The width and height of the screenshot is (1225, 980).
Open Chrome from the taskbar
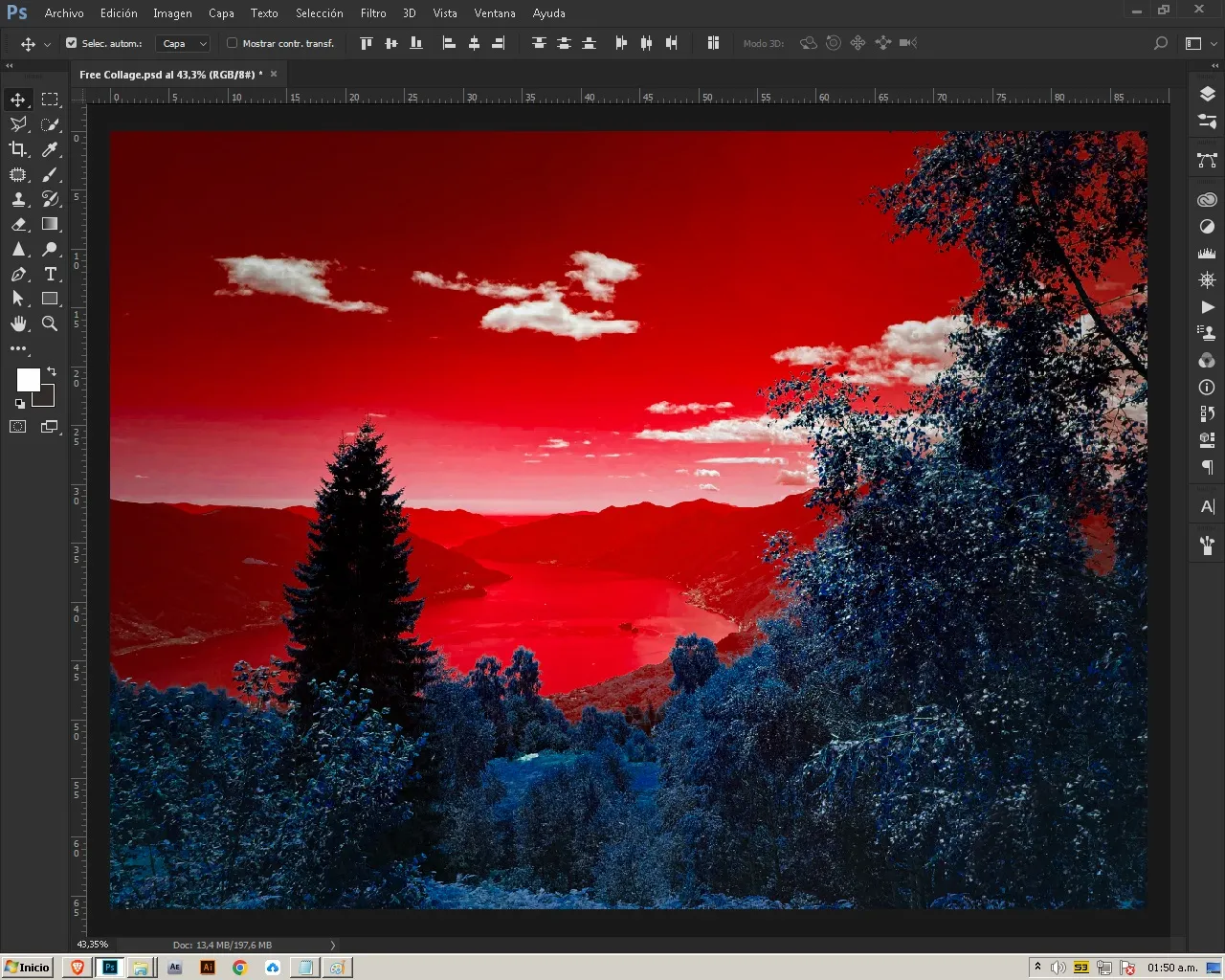pyautogui.click(x=239, y=968)
